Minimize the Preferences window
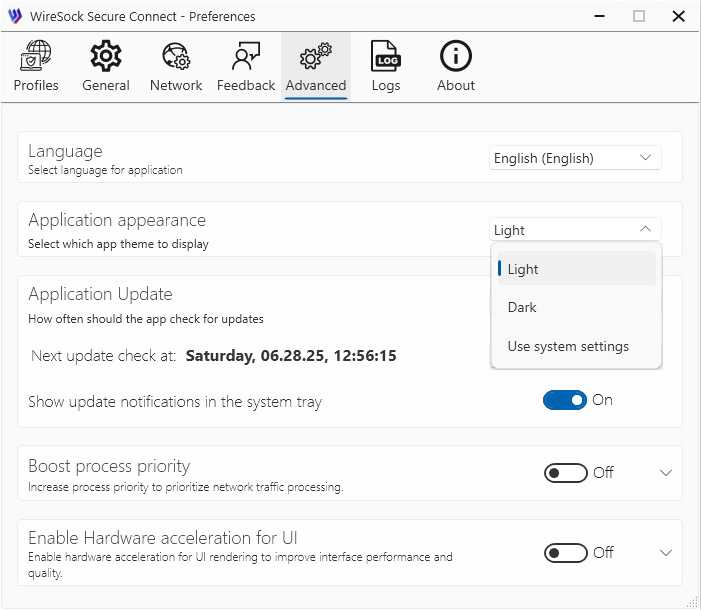 [599, 16]
